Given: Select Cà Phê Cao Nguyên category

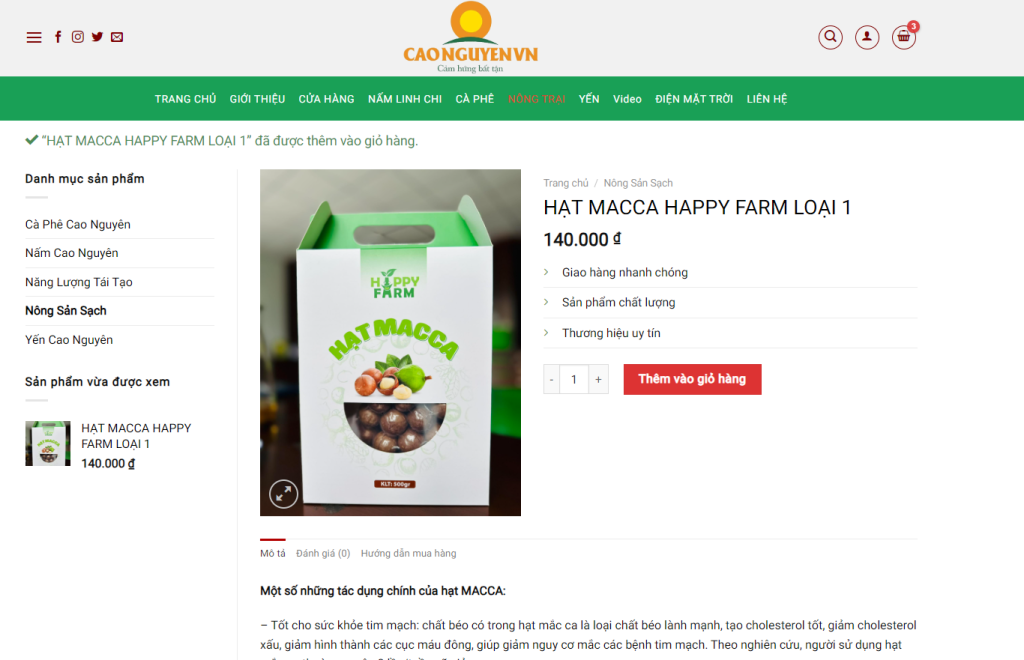Looking at the screenshot, I should click(x=78, y=225).
